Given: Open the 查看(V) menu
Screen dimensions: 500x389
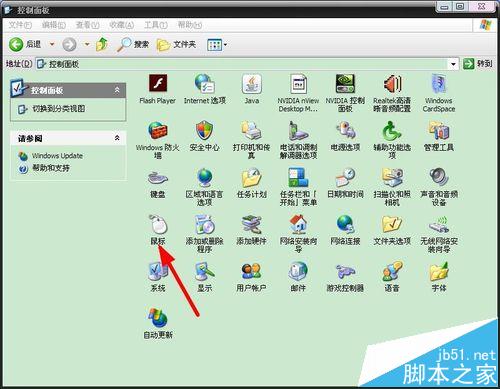Looking at the screenshot, I should tap(87, 25).
